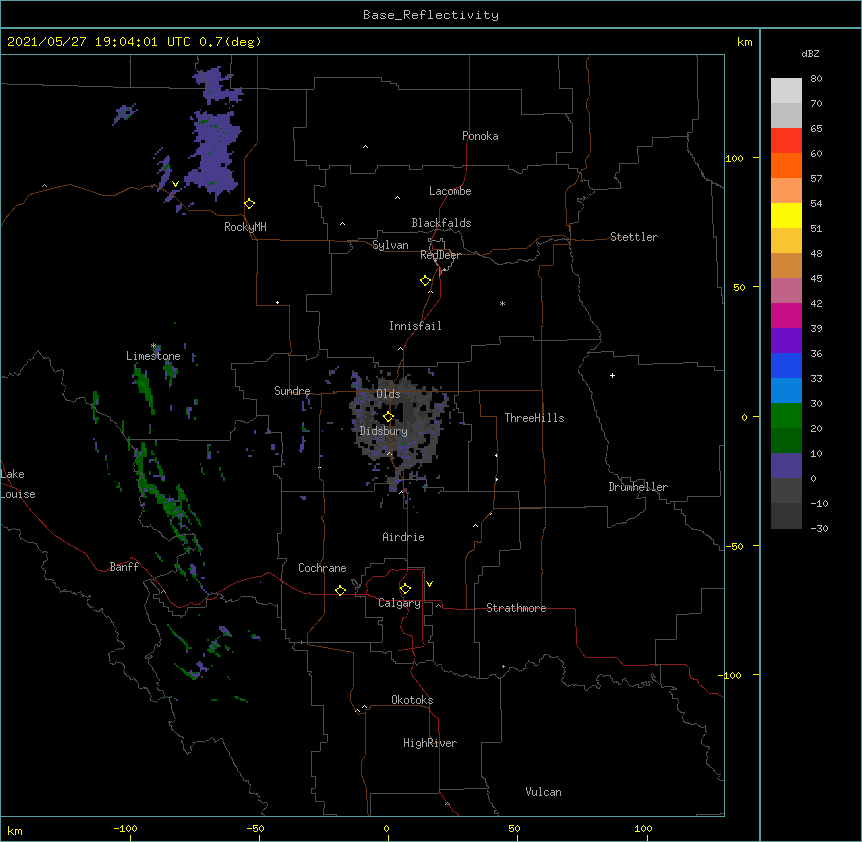
Task: Select the red 60-65 dBZ legend swatch
Action: pyautogui.click(x=786, y=141)
